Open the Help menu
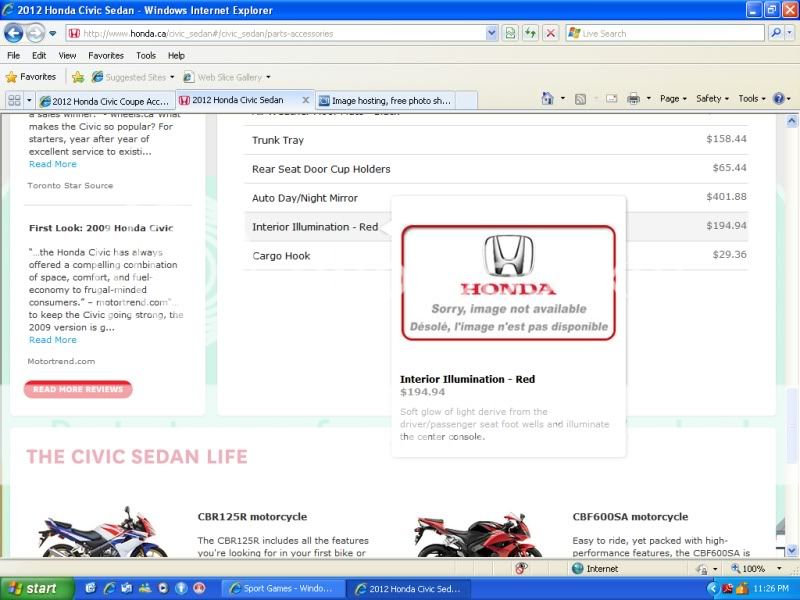The image size is (800, 600). pyautogui.click(x=176, y=56)
